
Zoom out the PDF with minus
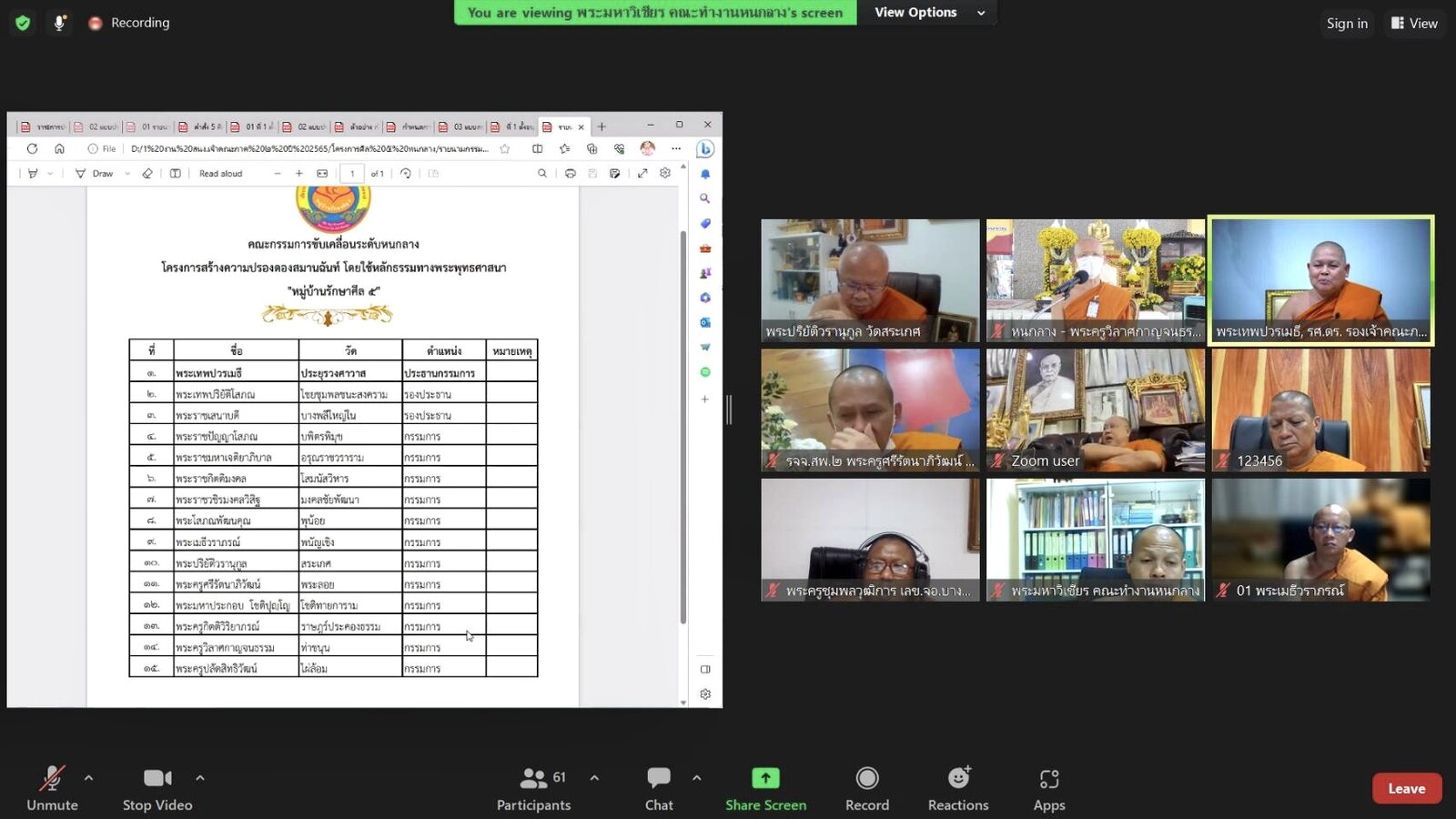tap(278, 173)
